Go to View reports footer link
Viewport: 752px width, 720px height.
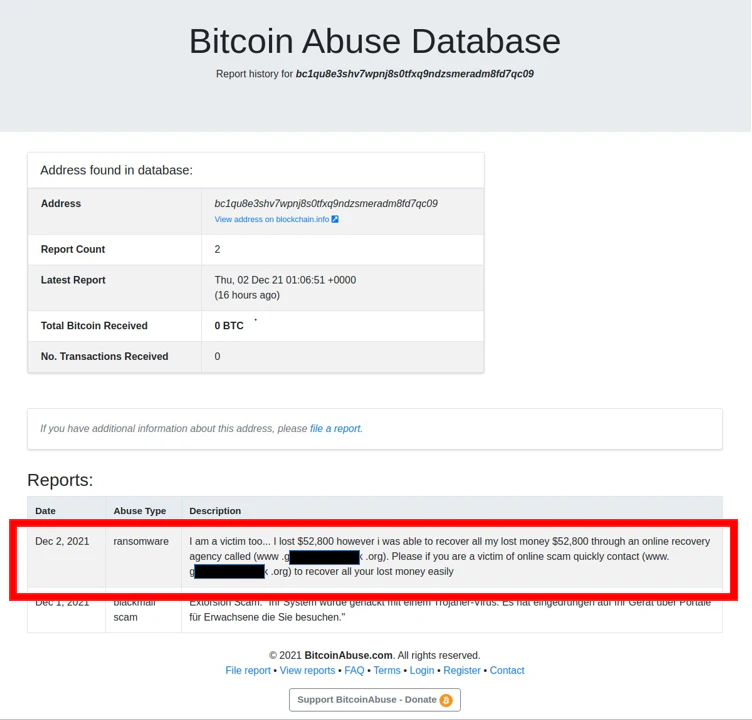(307, 671)
